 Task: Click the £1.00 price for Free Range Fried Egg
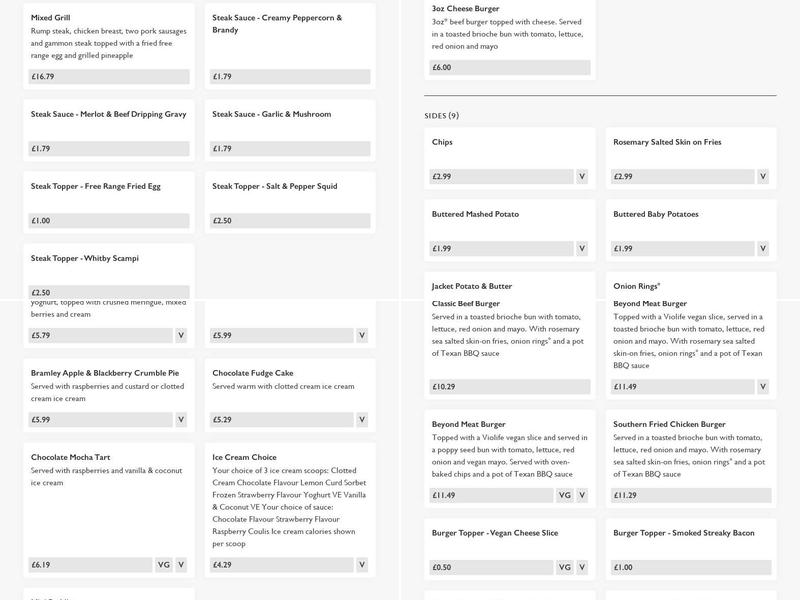109,220
